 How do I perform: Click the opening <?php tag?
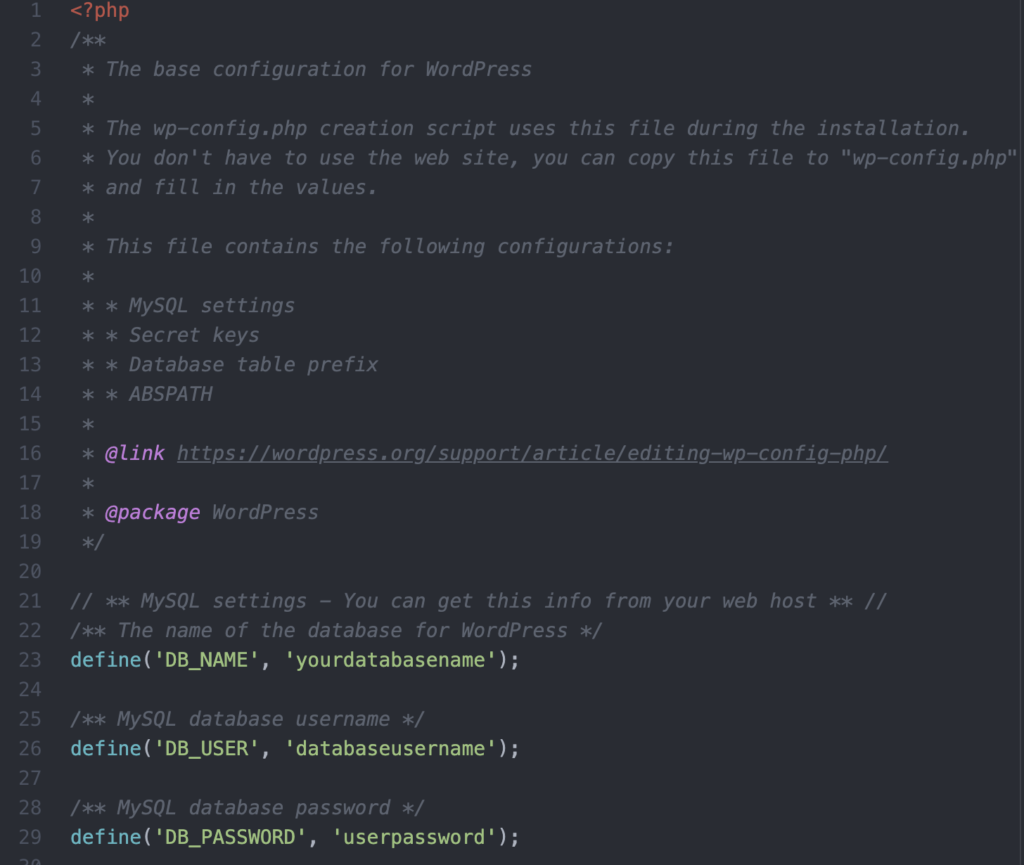[100, 11]
